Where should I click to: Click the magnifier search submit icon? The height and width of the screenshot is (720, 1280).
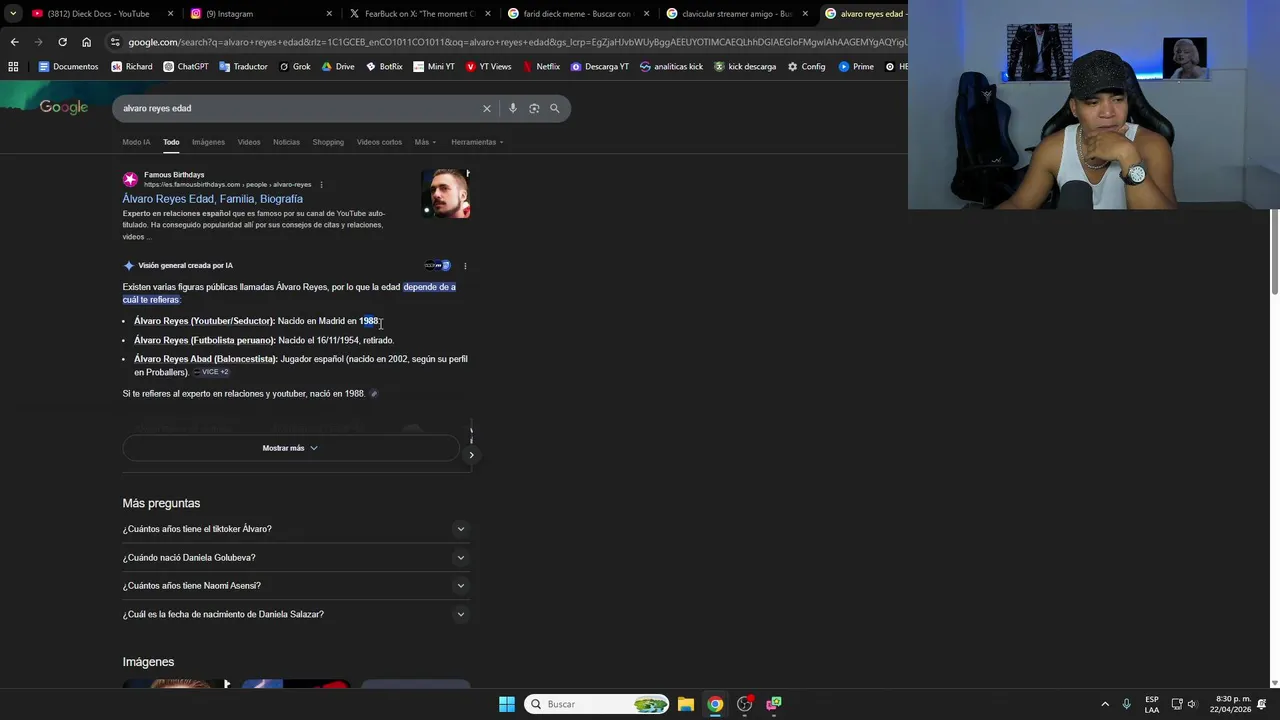(555, 108)
